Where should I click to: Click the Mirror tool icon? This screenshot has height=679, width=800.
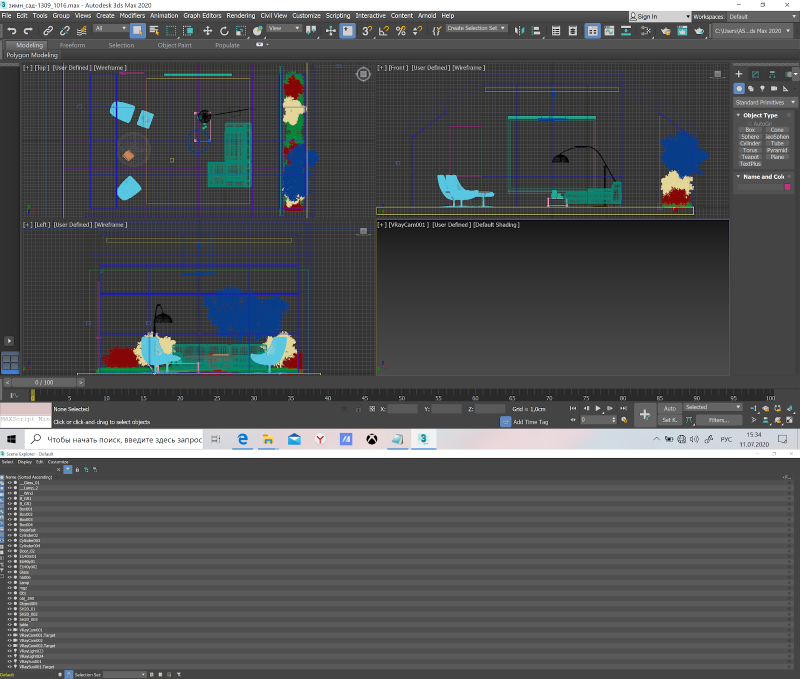519,31
